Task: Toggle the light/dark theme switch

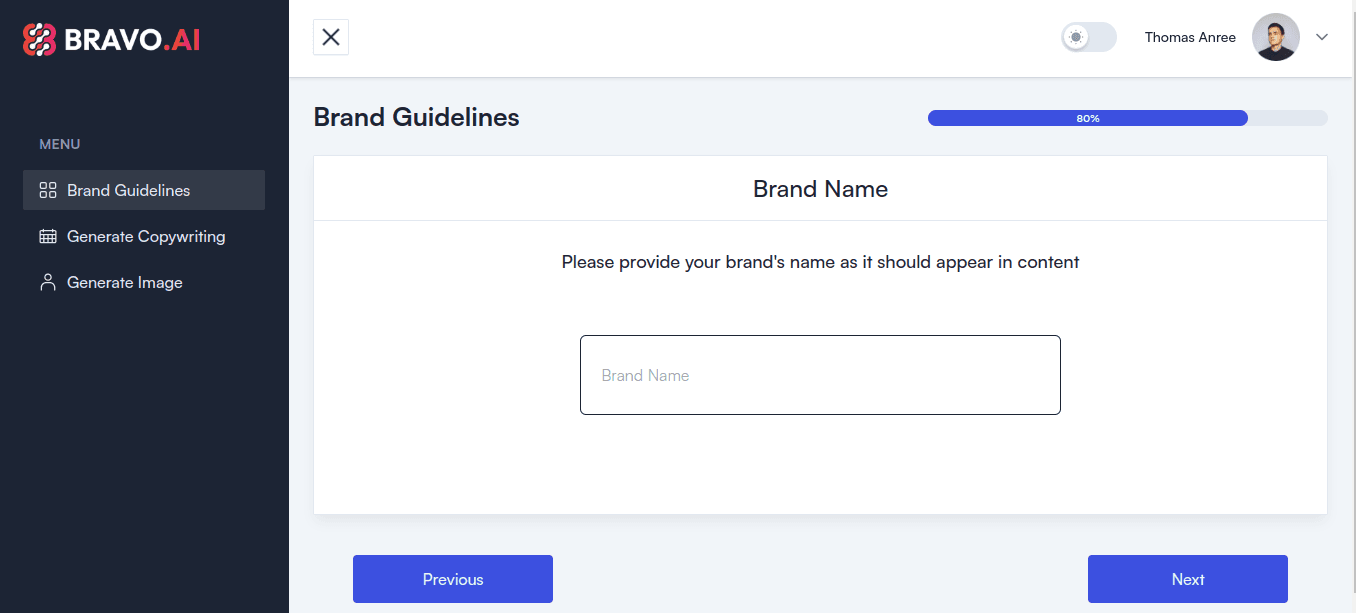Action: pyautogui.click(x=1088, y=37)
